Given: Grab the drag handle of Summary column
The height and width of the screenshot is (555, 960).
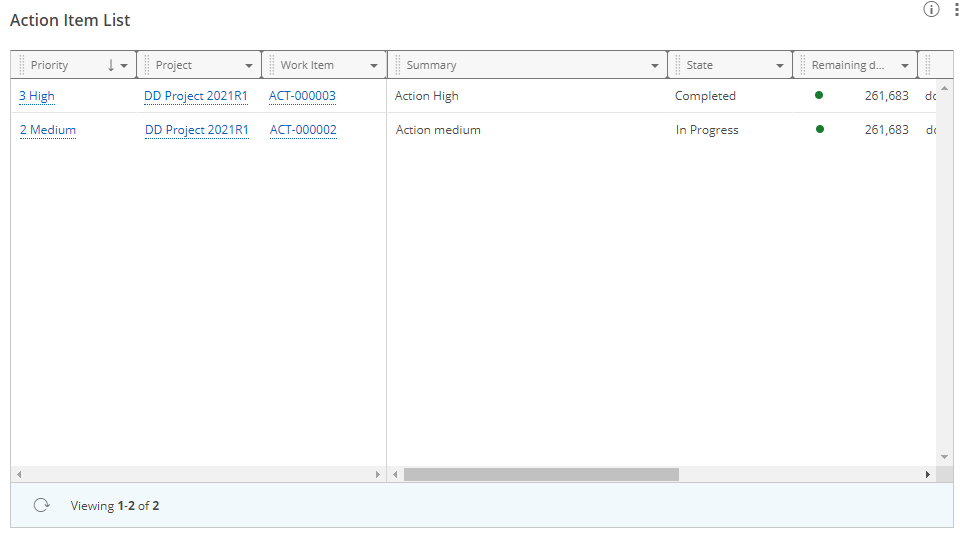Looking at the screenshot, I should pos(397,65).
